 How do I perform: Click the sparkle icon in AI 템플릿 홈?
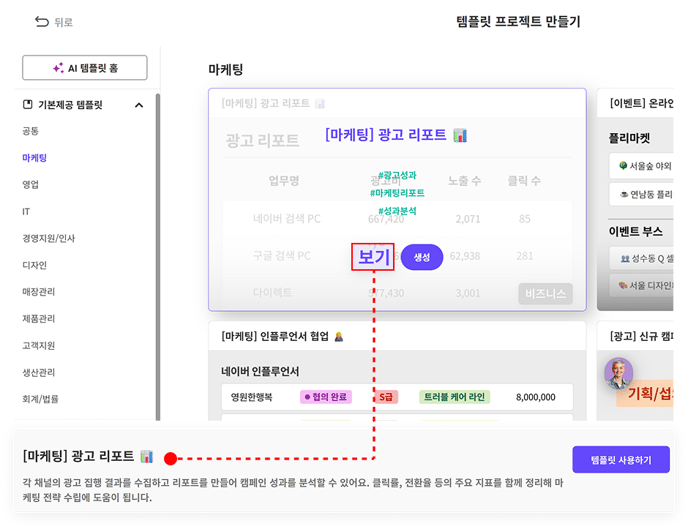coord(58,68)
